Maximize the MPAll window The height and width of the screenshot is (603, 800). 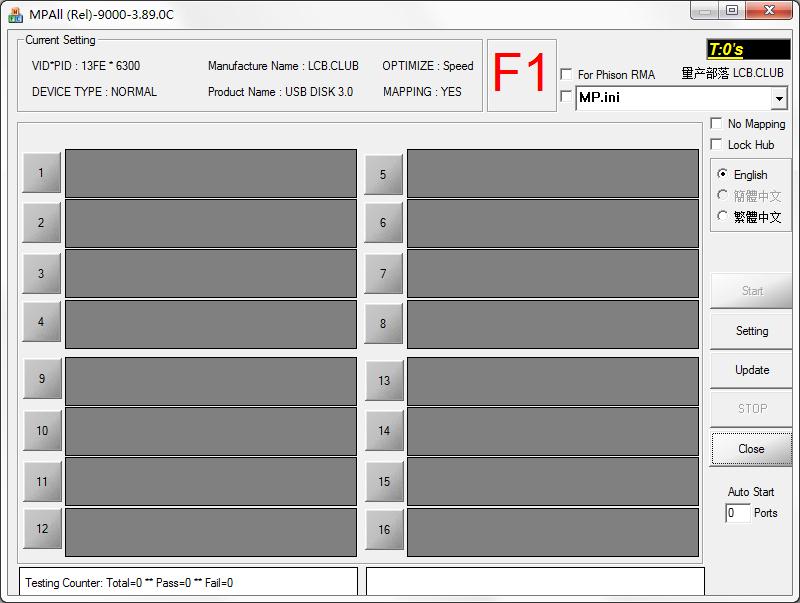click(732, 10)
